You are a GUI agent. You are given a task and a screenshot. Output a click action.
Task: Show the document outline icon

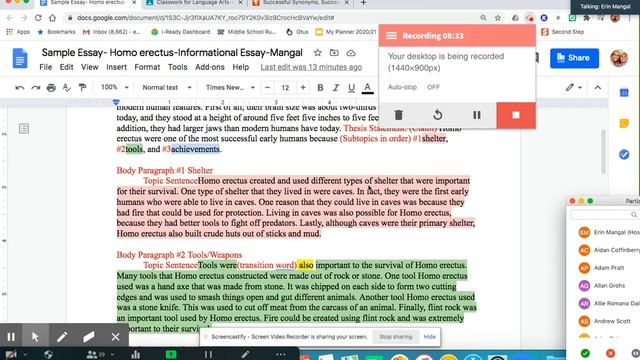(x=24, y=129)
